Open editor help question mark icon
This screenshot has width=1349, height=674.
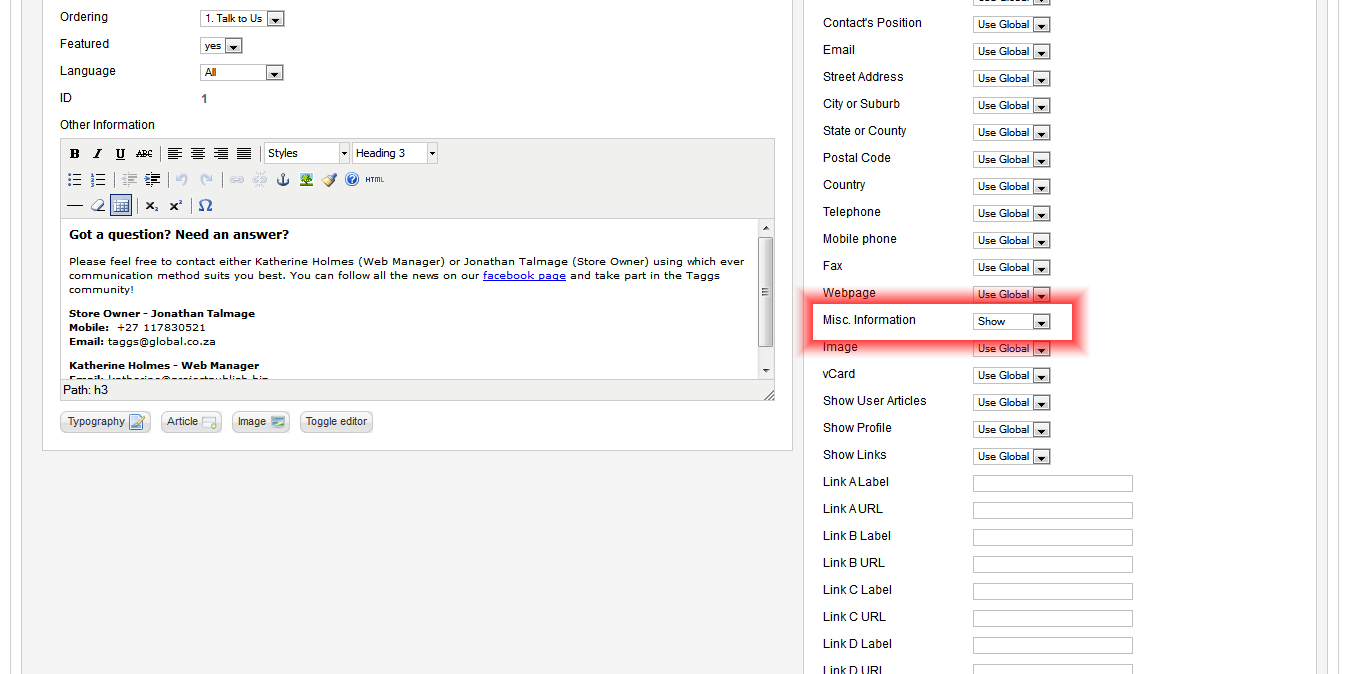click(352, 180)
